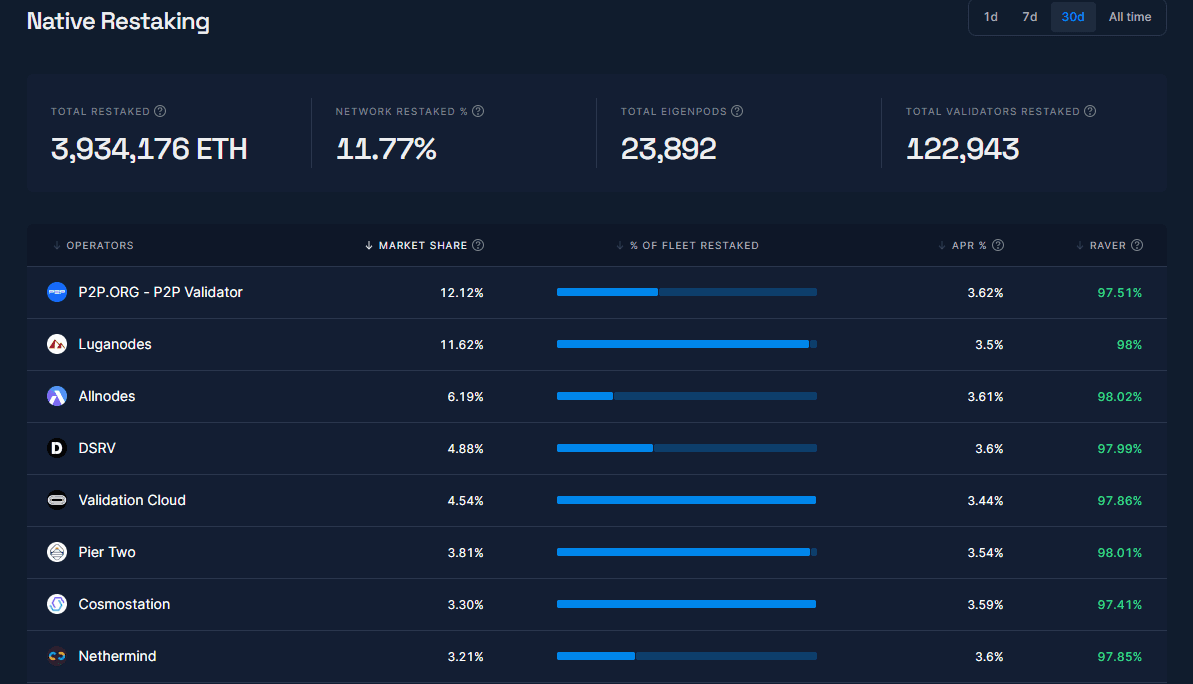This screenshot has height=684, width=1193.
Task: Switch to the 7d time range
Action: (1029, 17)
